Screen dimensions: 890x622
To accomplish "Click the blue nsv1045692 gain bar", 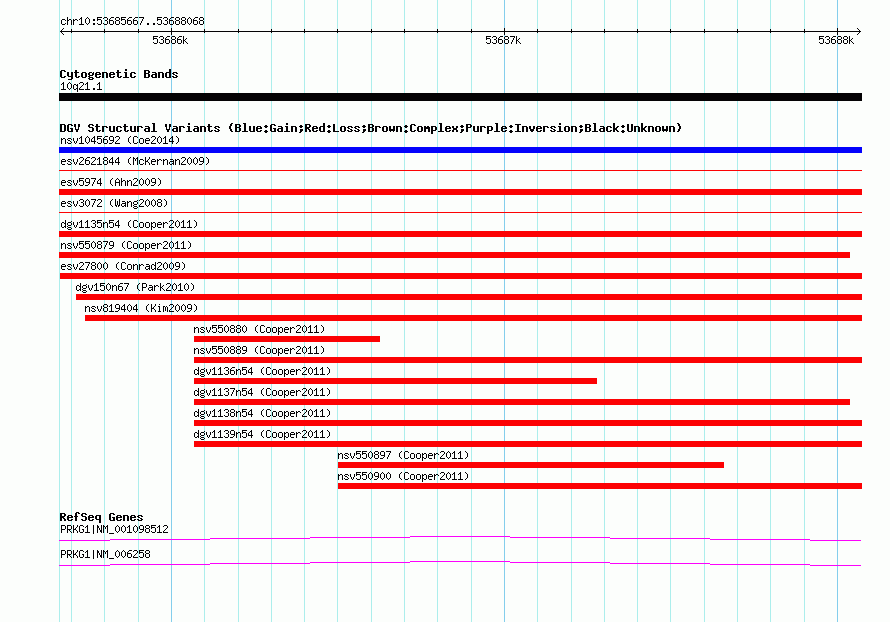I will pyautogui.click(x=460, y=150).
